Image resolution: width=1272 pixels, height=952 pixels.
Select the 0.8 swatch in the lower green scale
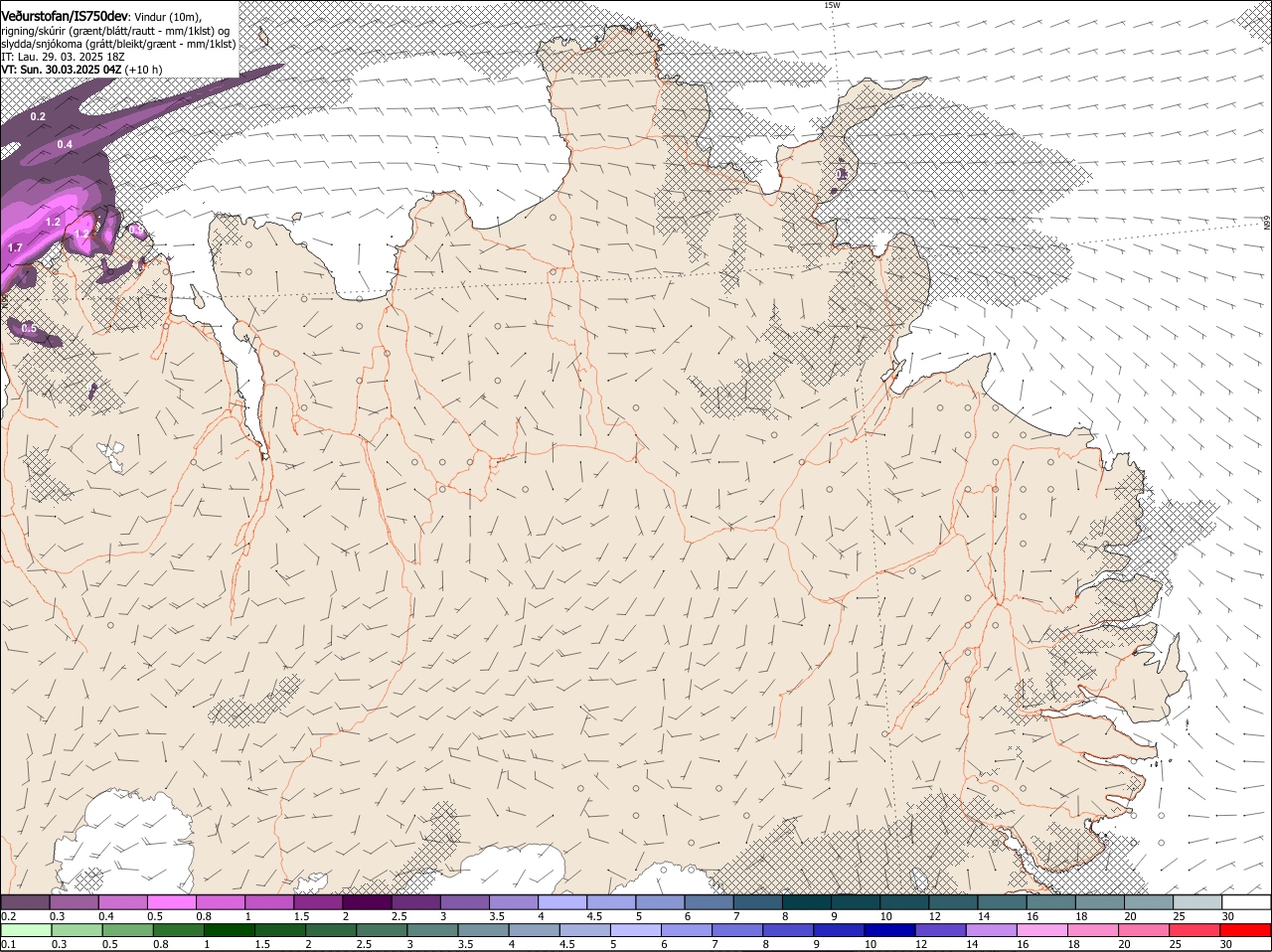pyautogui.click(x=178, y=931)
